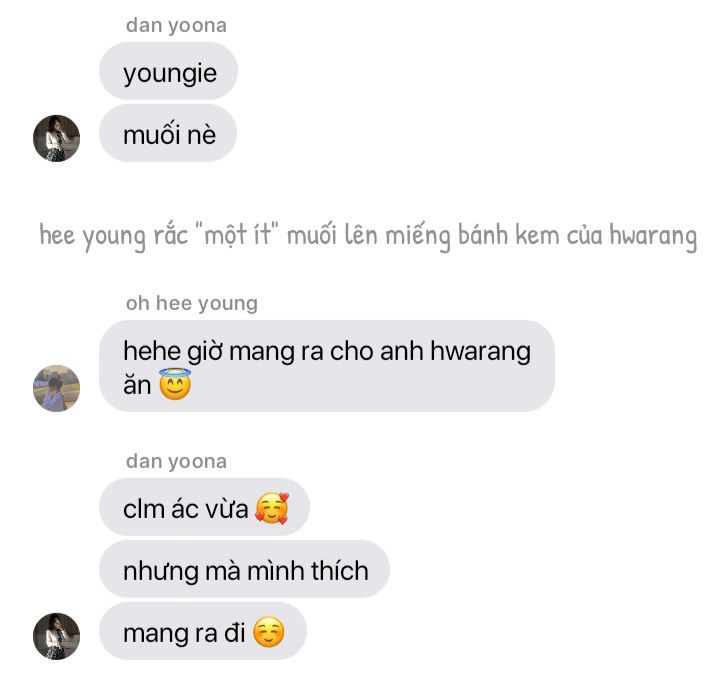720x676 pixels.
Task: Select the 'youngie' message bubble
Action: click(x=169, y=71)
